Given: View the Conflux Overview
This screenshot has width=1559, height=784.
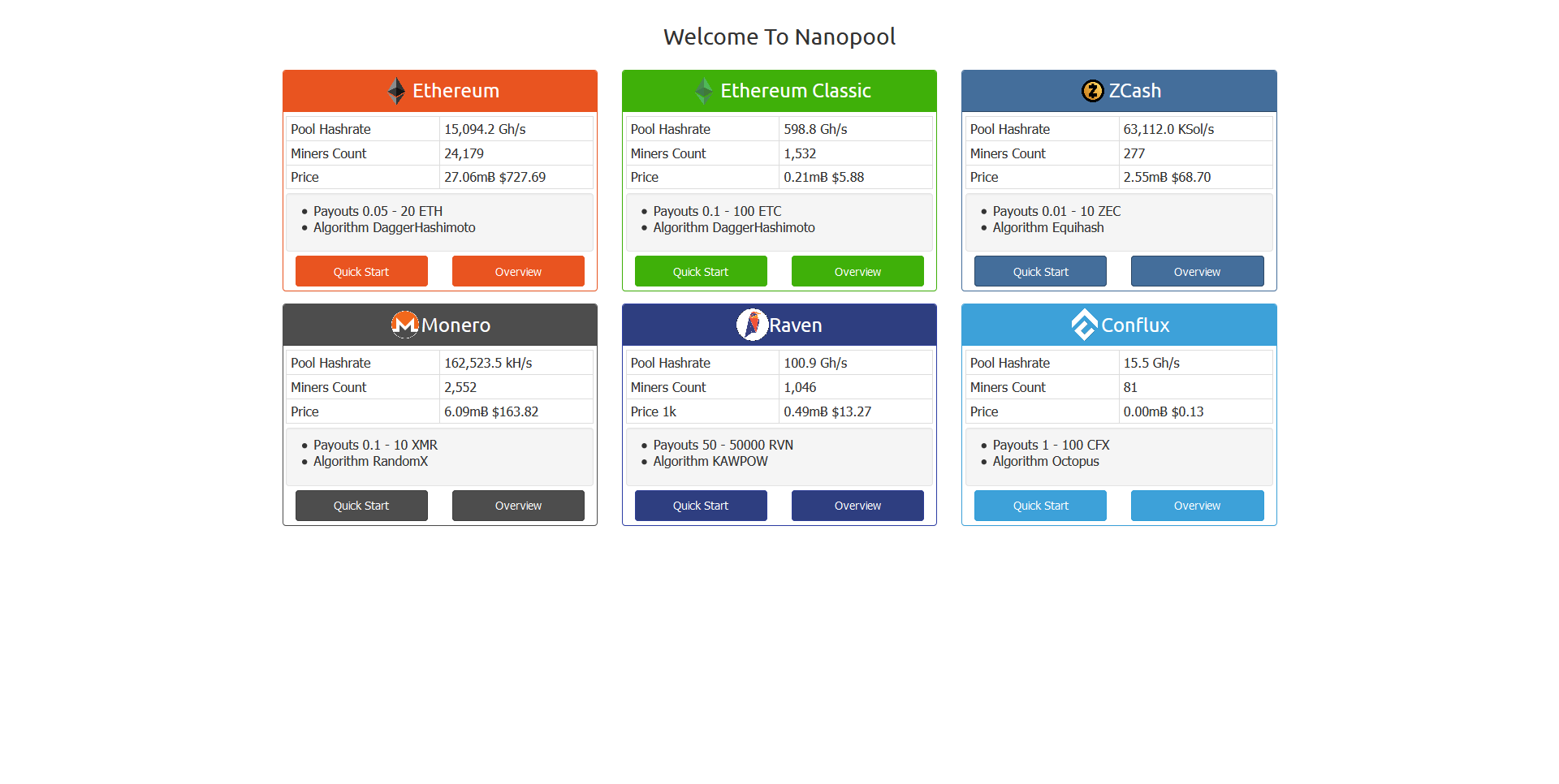Looking at the screenshot, I should click(1198, 506).
